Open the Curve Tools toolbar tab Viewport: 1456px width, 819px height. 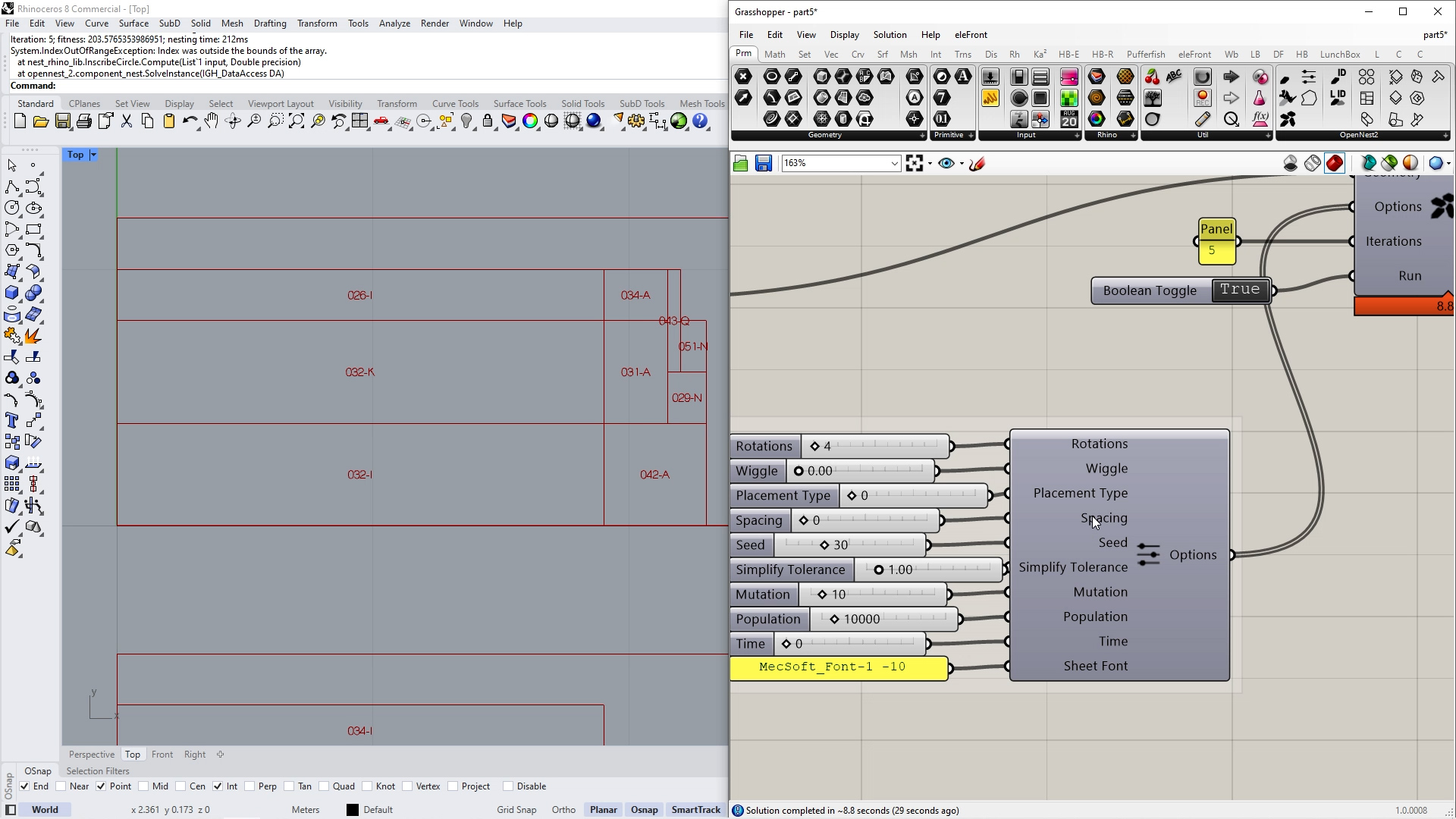pyautogui.click(x=455, y=104)
